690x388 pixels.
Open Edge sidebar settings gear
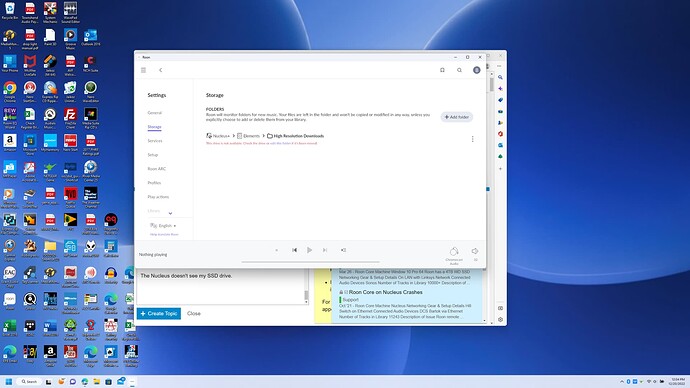point(500,320)
